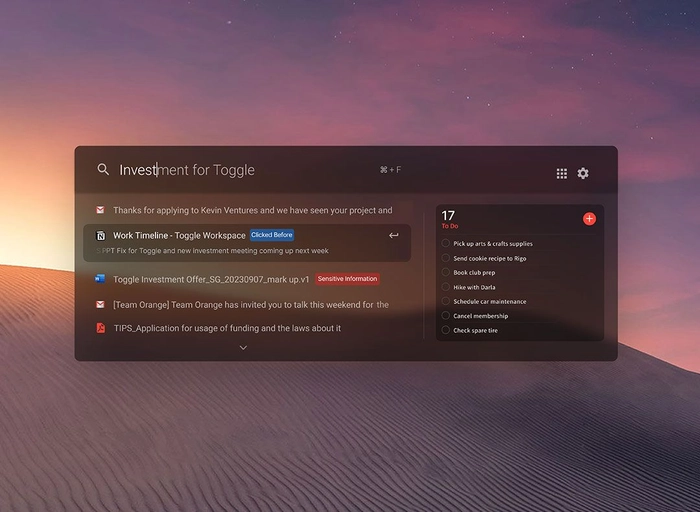Click the Word icon for Toggle Investment Offer
Image resolution: width=700 pixels, height=512 pixels.
[x=100, y=279]
